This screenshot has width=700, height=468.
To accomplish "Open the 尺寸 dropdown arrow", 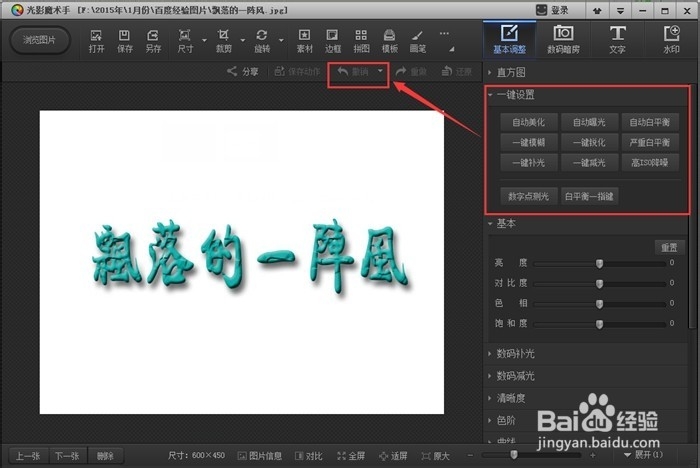I will coord(204,41).
